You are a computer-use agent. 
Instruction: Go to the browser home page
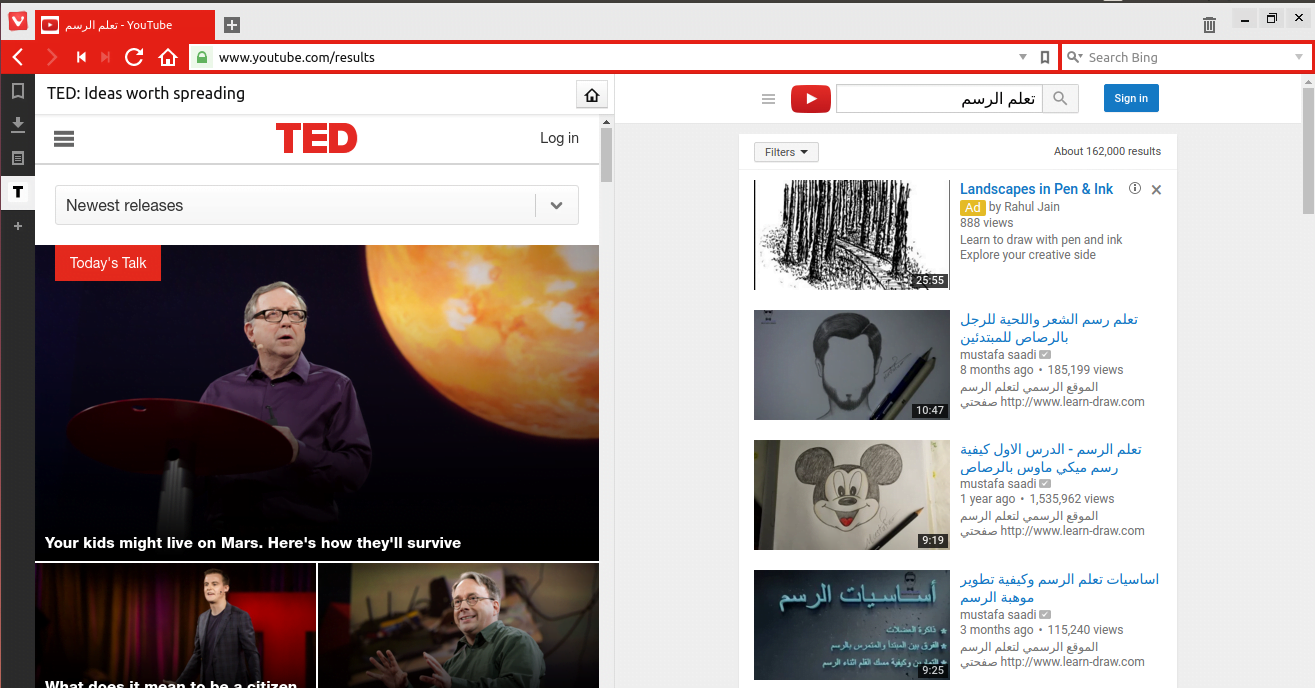coord(168,57)
